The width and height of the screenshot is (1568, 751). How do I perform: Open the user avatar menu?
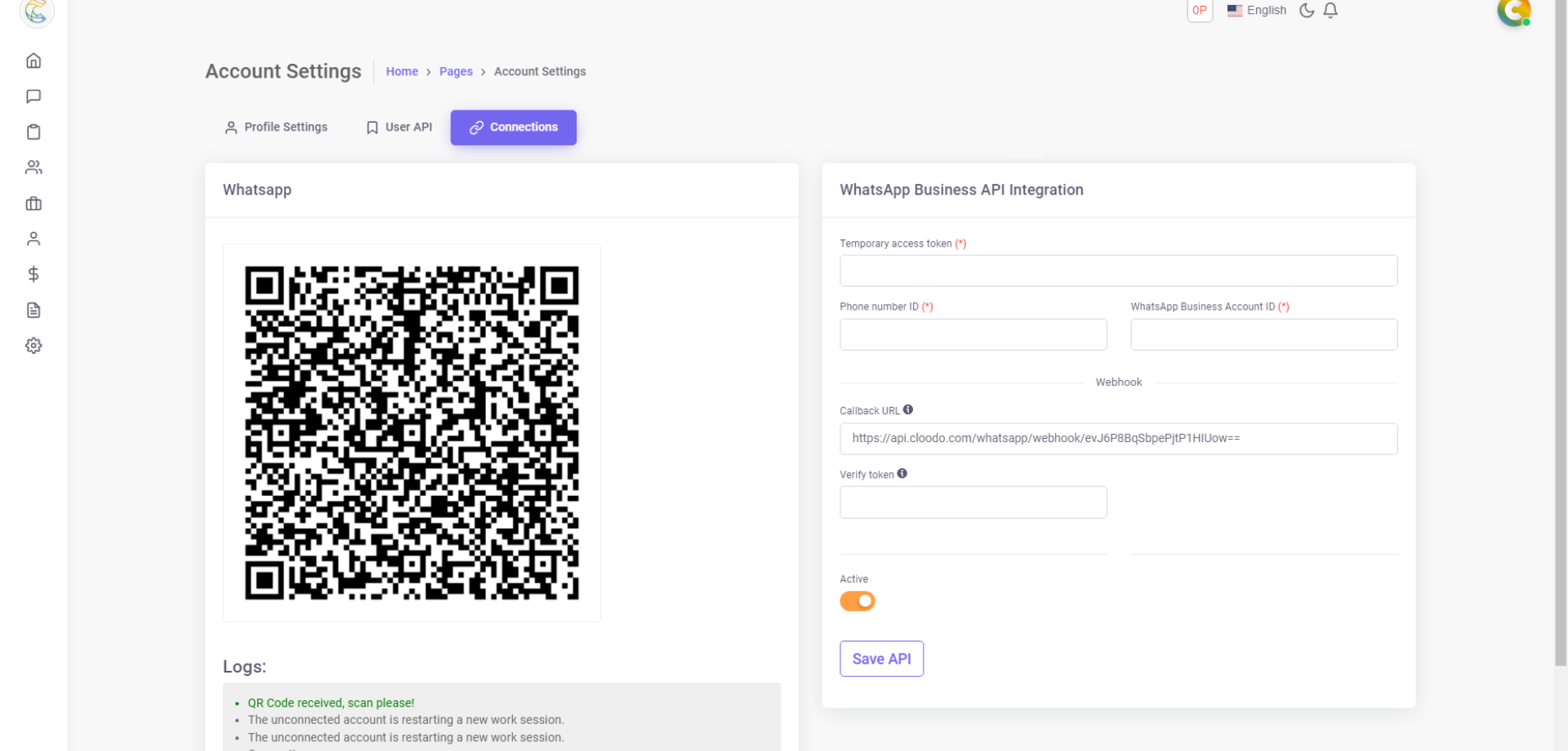pos(1513,11)
